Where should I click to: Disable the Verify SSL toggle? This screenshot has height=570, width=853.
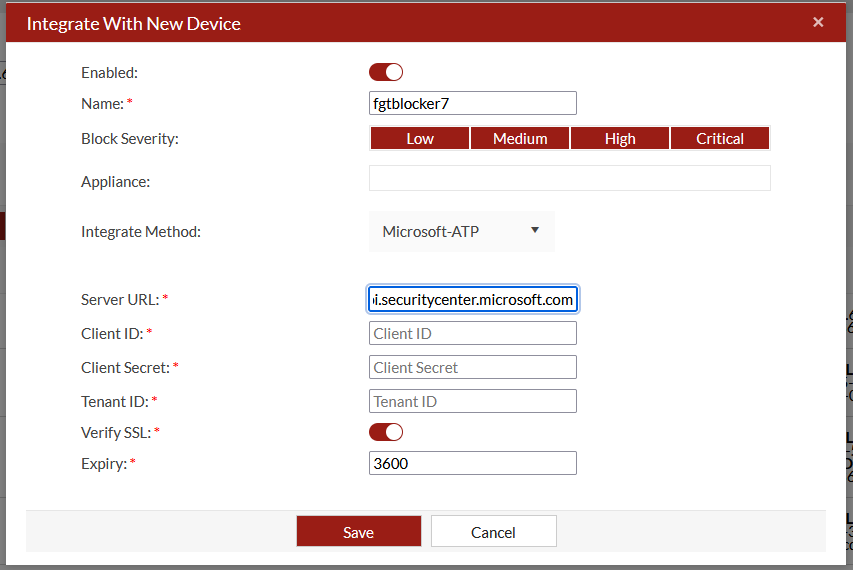pyautogui.click(x=386, y=432)
